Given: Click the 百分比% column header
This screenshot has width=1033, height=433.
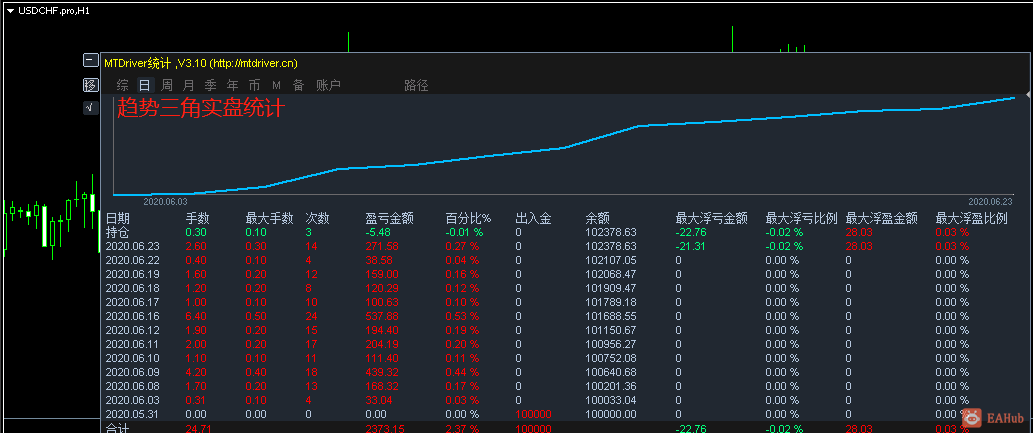Looking at the screenshot, I should pyautogui.click(x=469, y=218).
